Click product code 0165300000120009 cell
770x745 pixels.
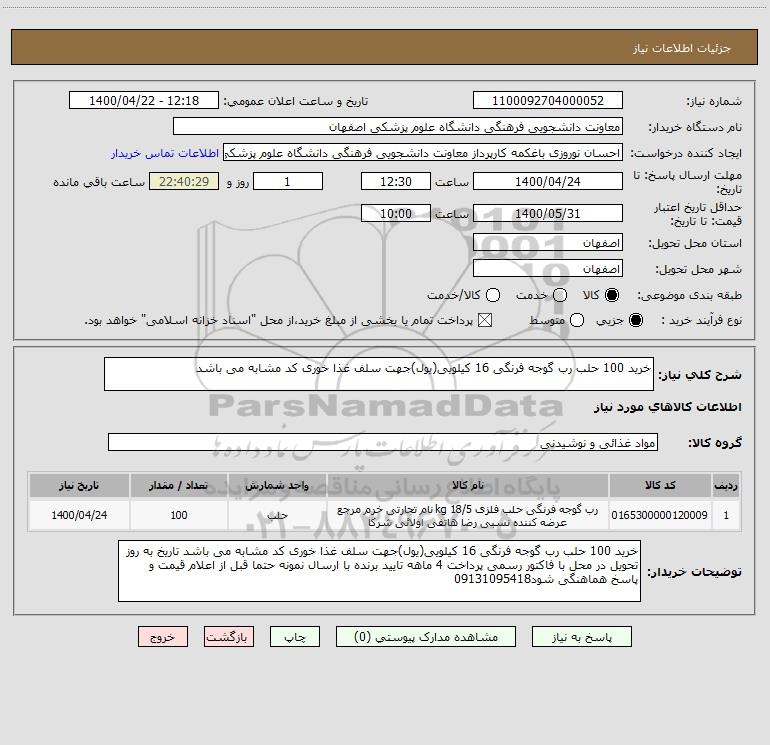(x=660, y=515)
